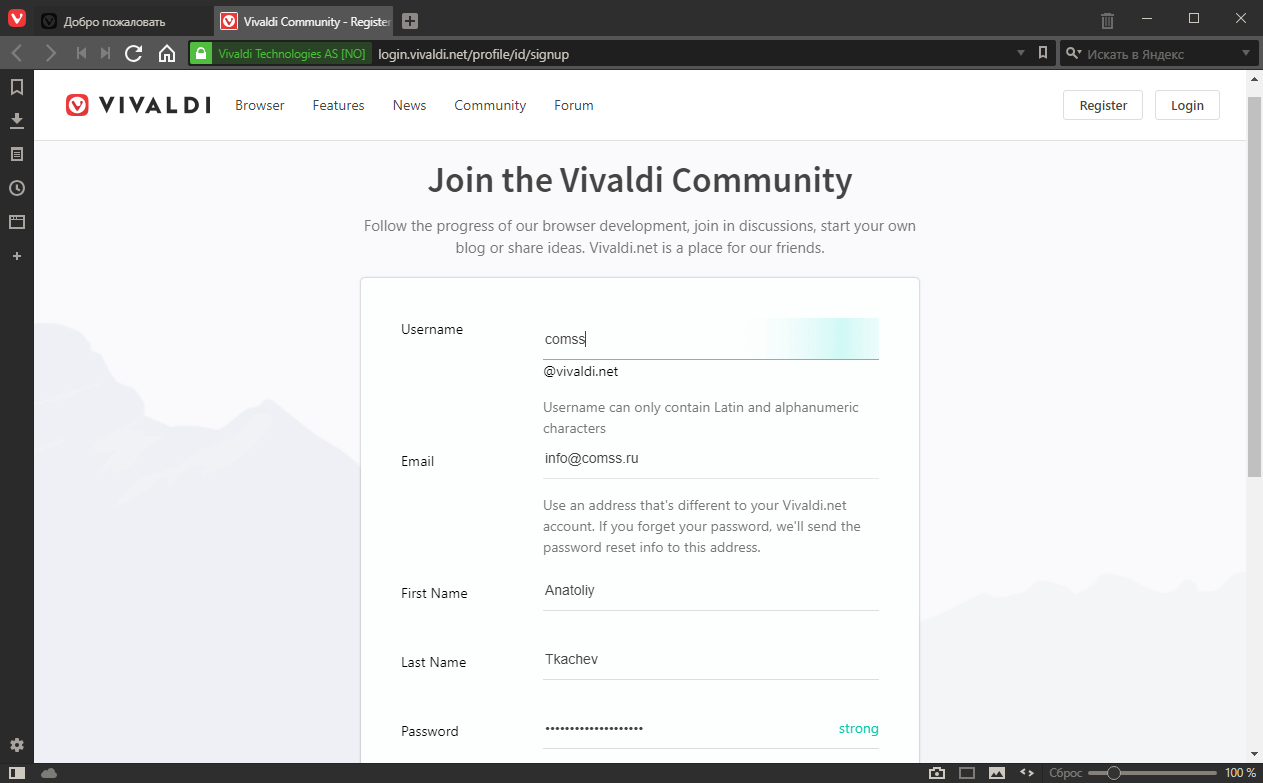Add bookmark icon in address bar
1263x783 pixels.
[1043, 53]
